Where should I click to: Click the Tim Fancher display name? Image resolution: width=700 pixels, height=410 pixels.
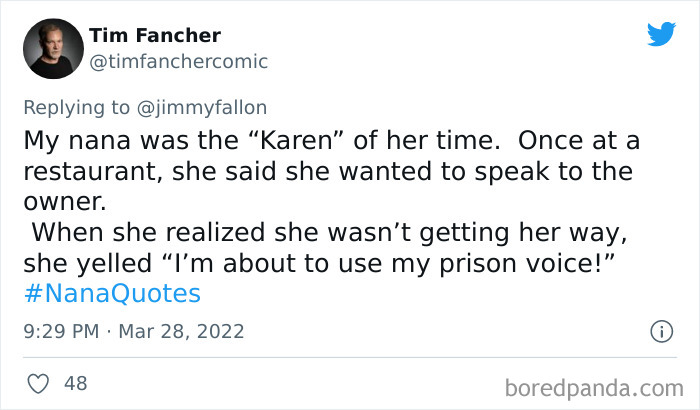(x=155, y=35)
